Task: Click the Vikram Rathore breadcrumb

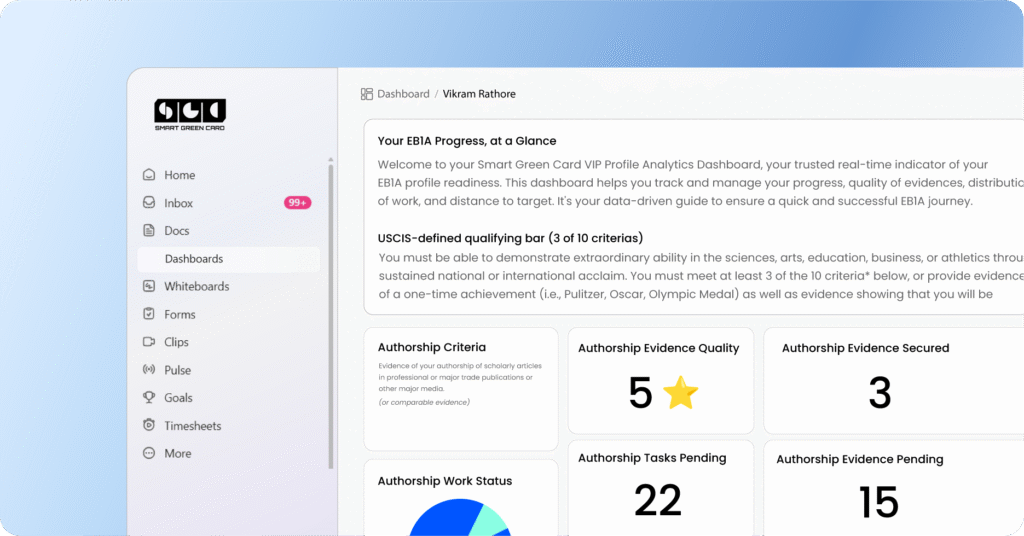Action: 479,94
